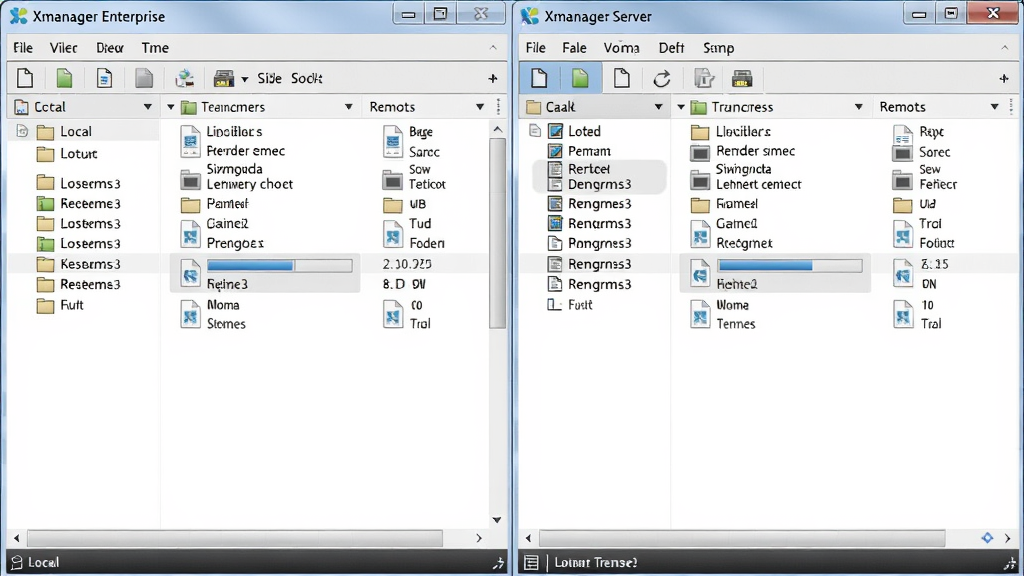The height and width of the screenshot is (576, 1024).
Task: Toggle Loted checkbox in Server tree
Action: click(555, 131)
